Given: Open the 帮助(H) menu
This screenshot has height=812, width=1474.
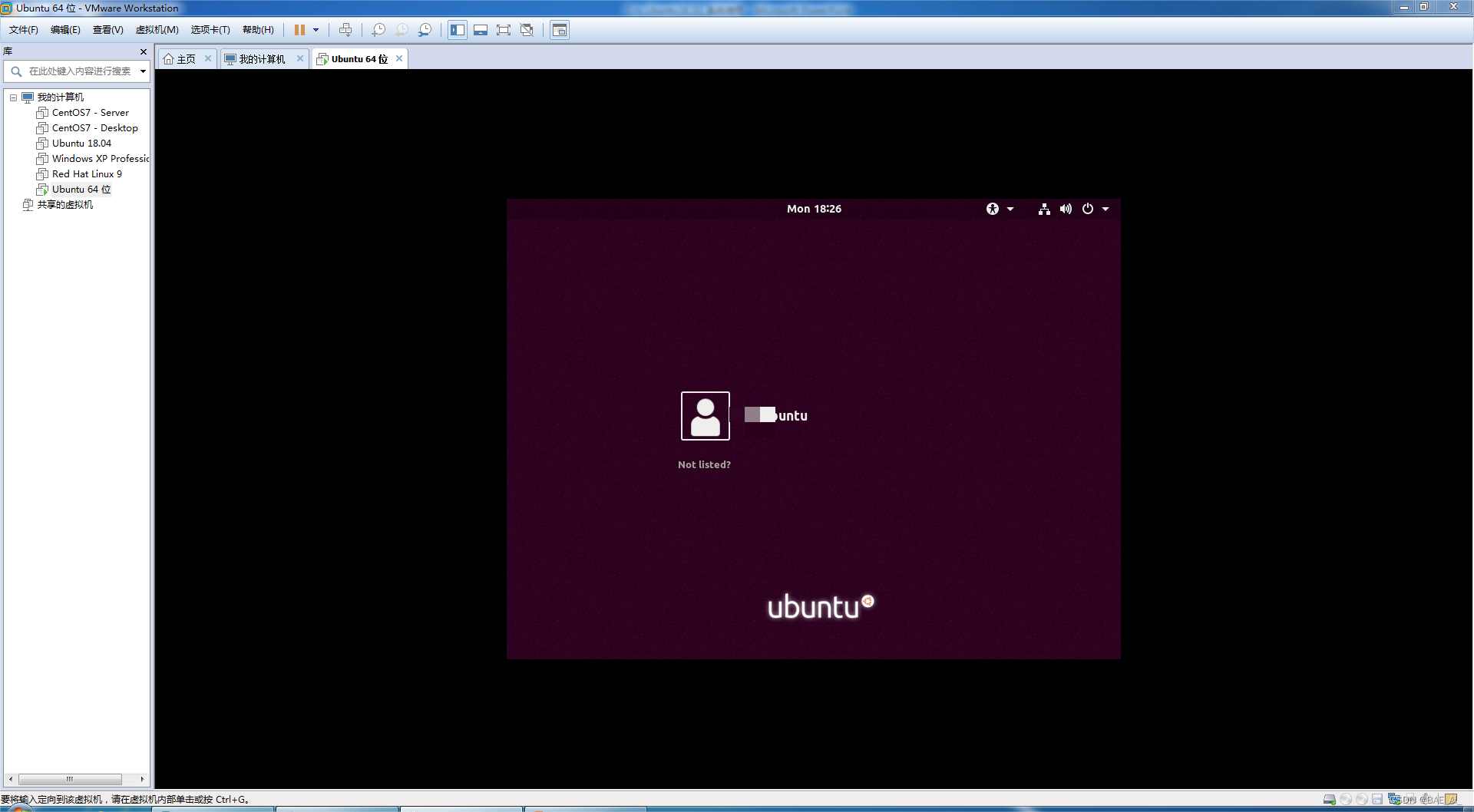Looking at the screenshot, I should pos(258,30).
